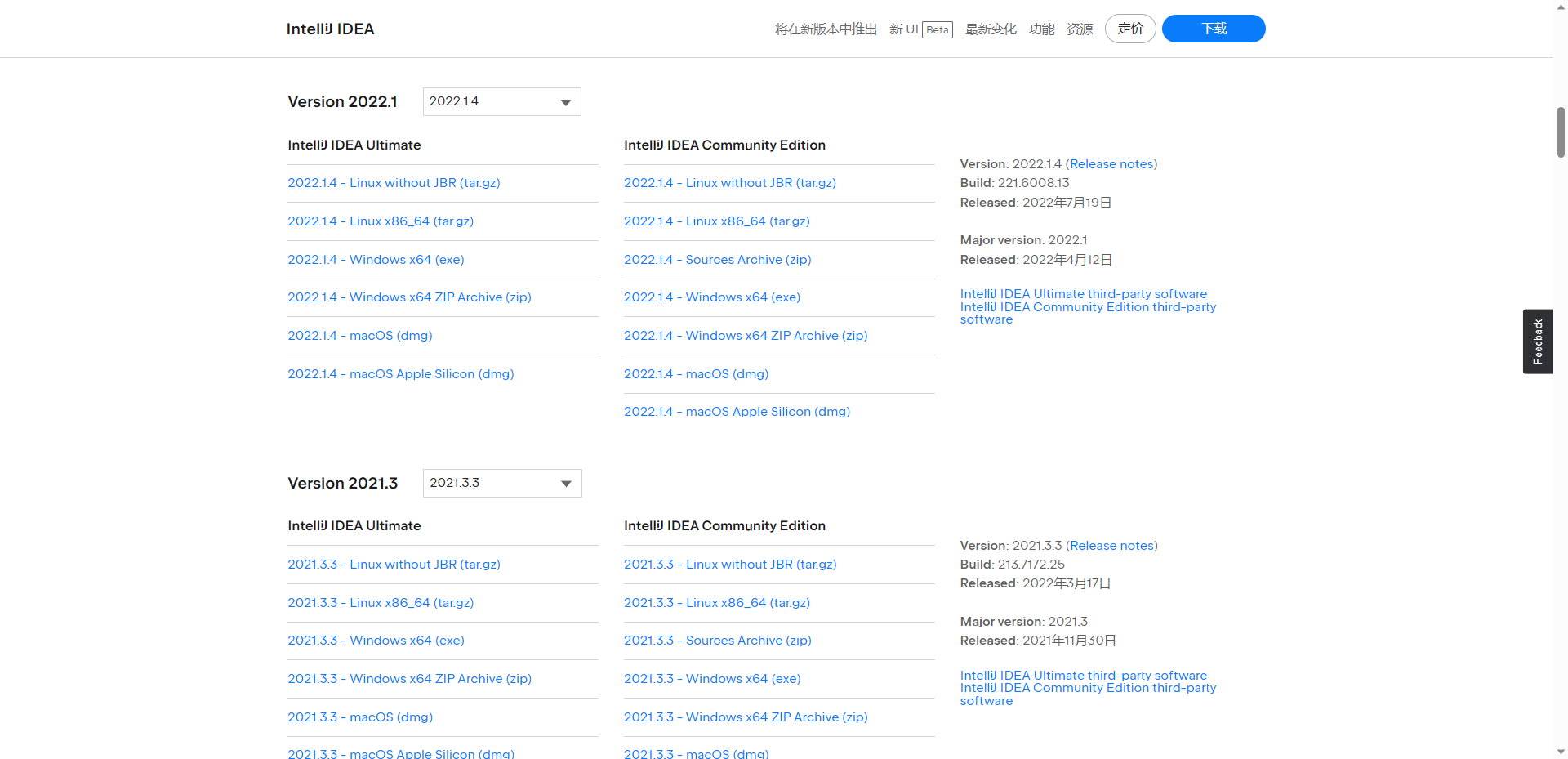1568x759 pixels.
Task: Click the 定价 button
Action: (x=1130, y=29)
